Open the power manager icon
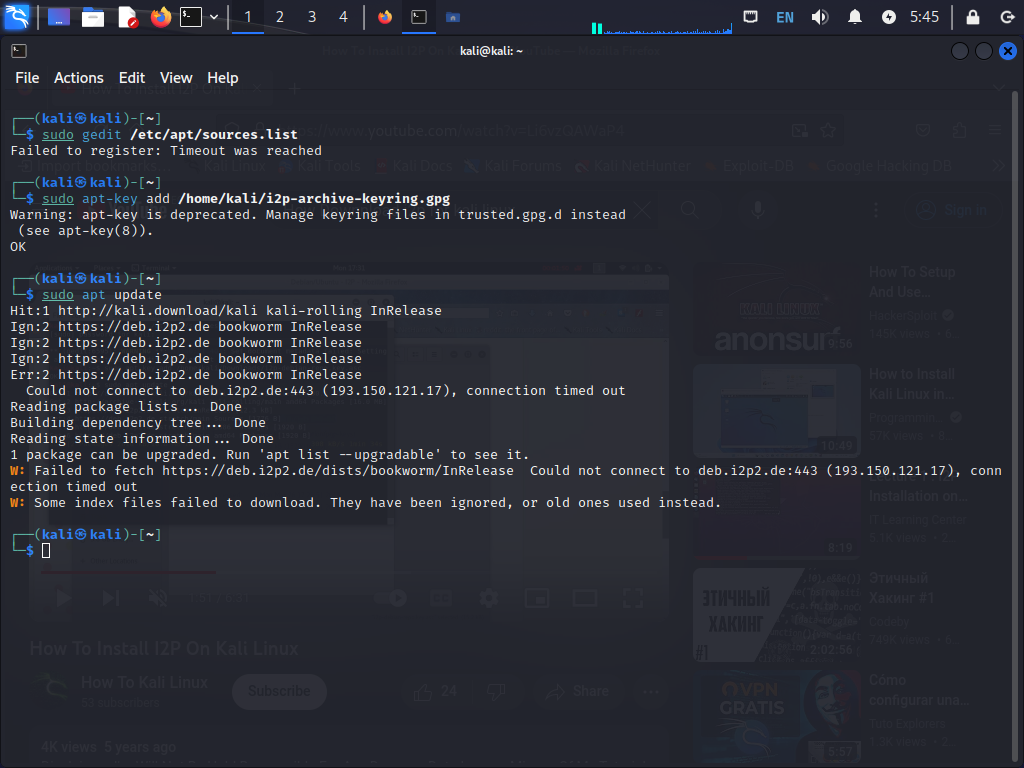Screen dimensions: 1024x768 click(x=889, y=17)
